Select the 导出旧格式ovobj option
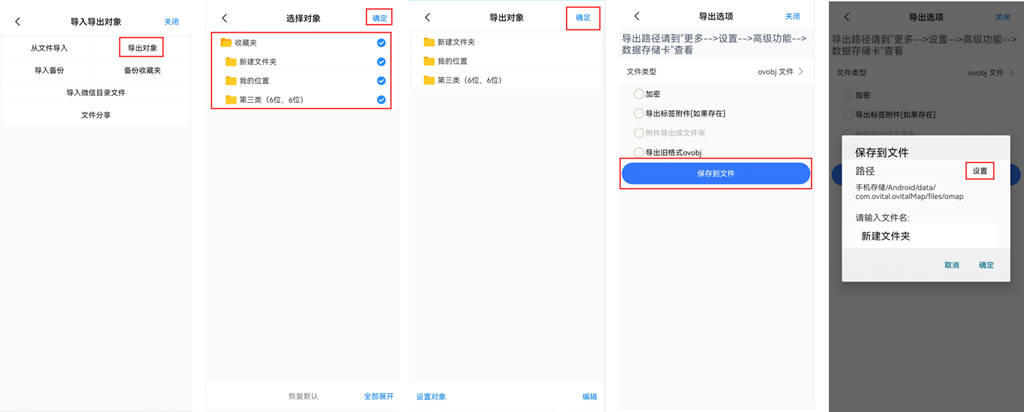 click(x=640, y=152)
